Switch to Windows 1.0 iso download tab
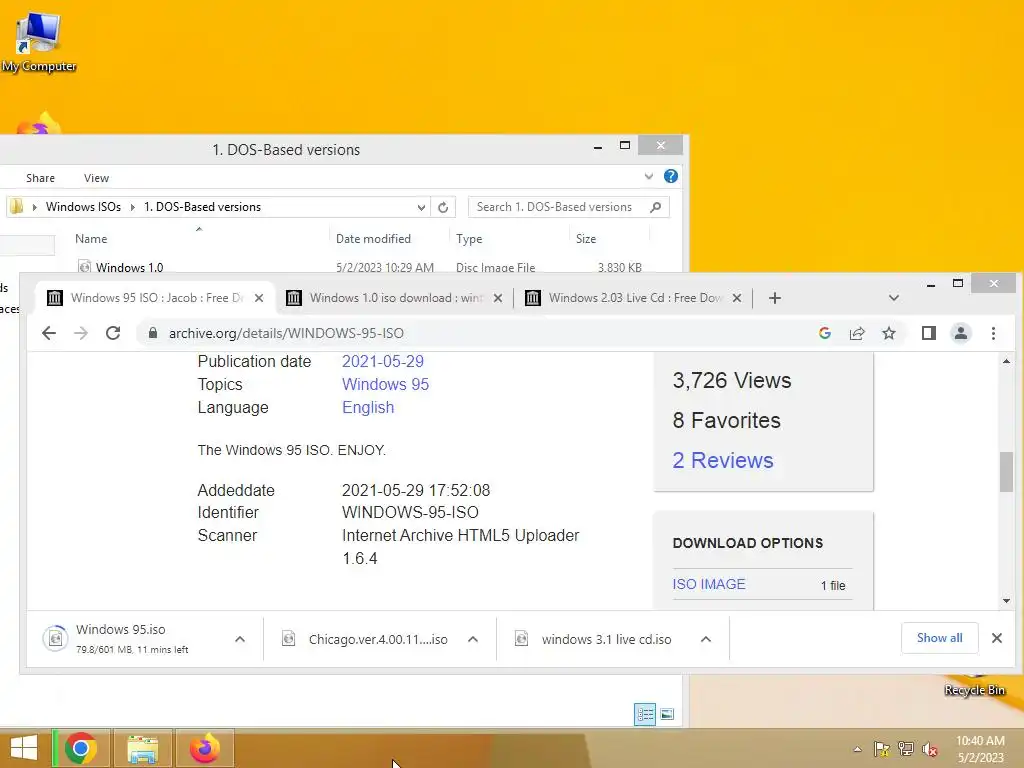Image resolution: width=1024 pixels, height=768 pixels. [x=394, y=298]
